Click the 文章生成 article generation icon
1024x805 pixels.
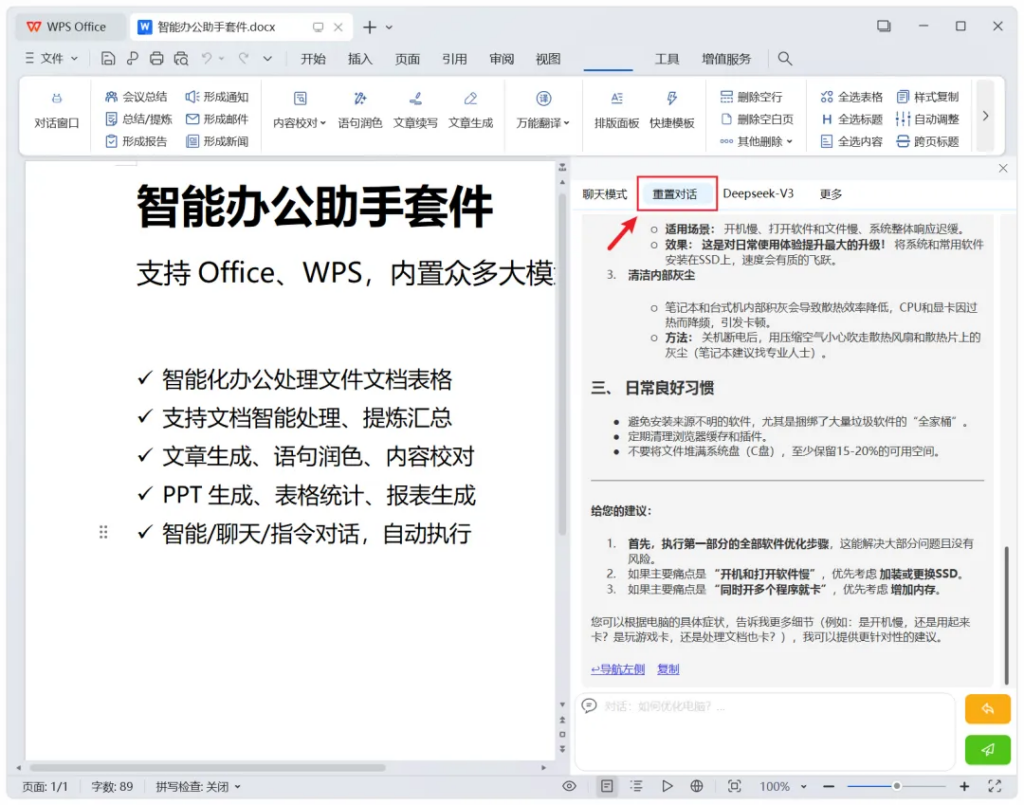(x=470, y=109)
